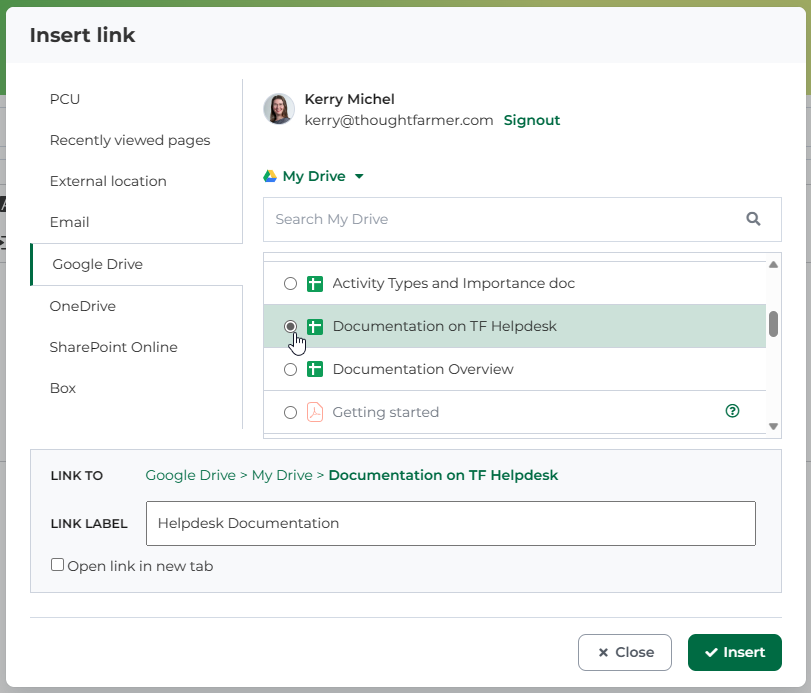Click the Link Label text field
Screen dimensions: 811x693
(x=450, y=523)
